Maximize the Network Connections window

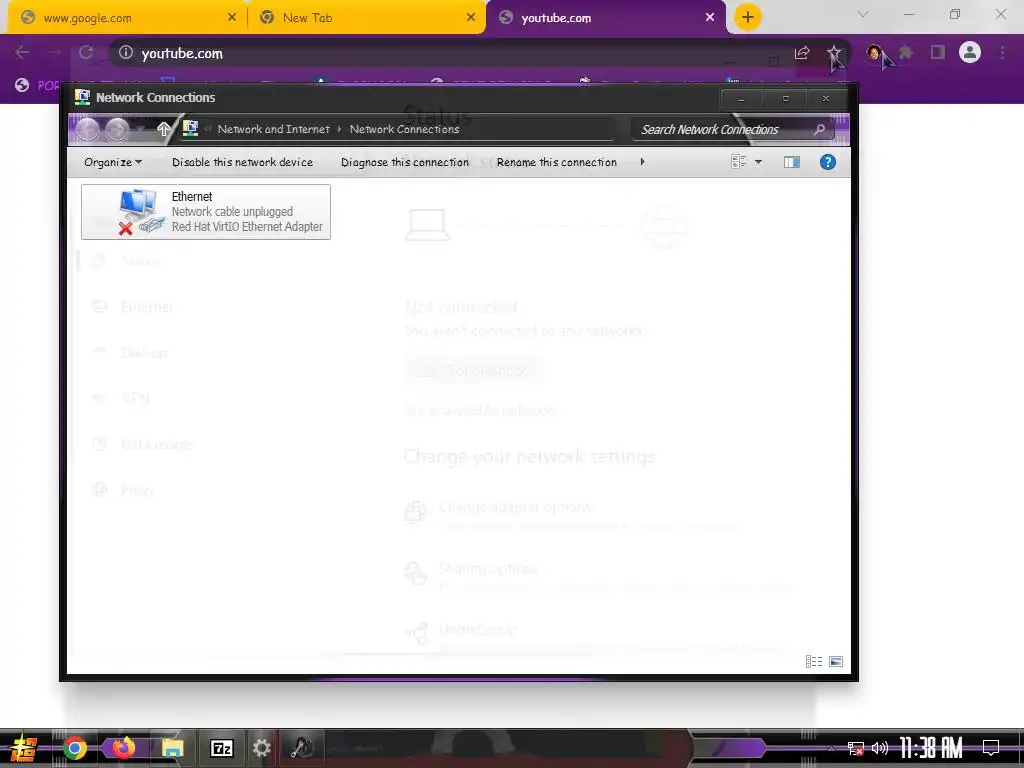pos(786,99)
